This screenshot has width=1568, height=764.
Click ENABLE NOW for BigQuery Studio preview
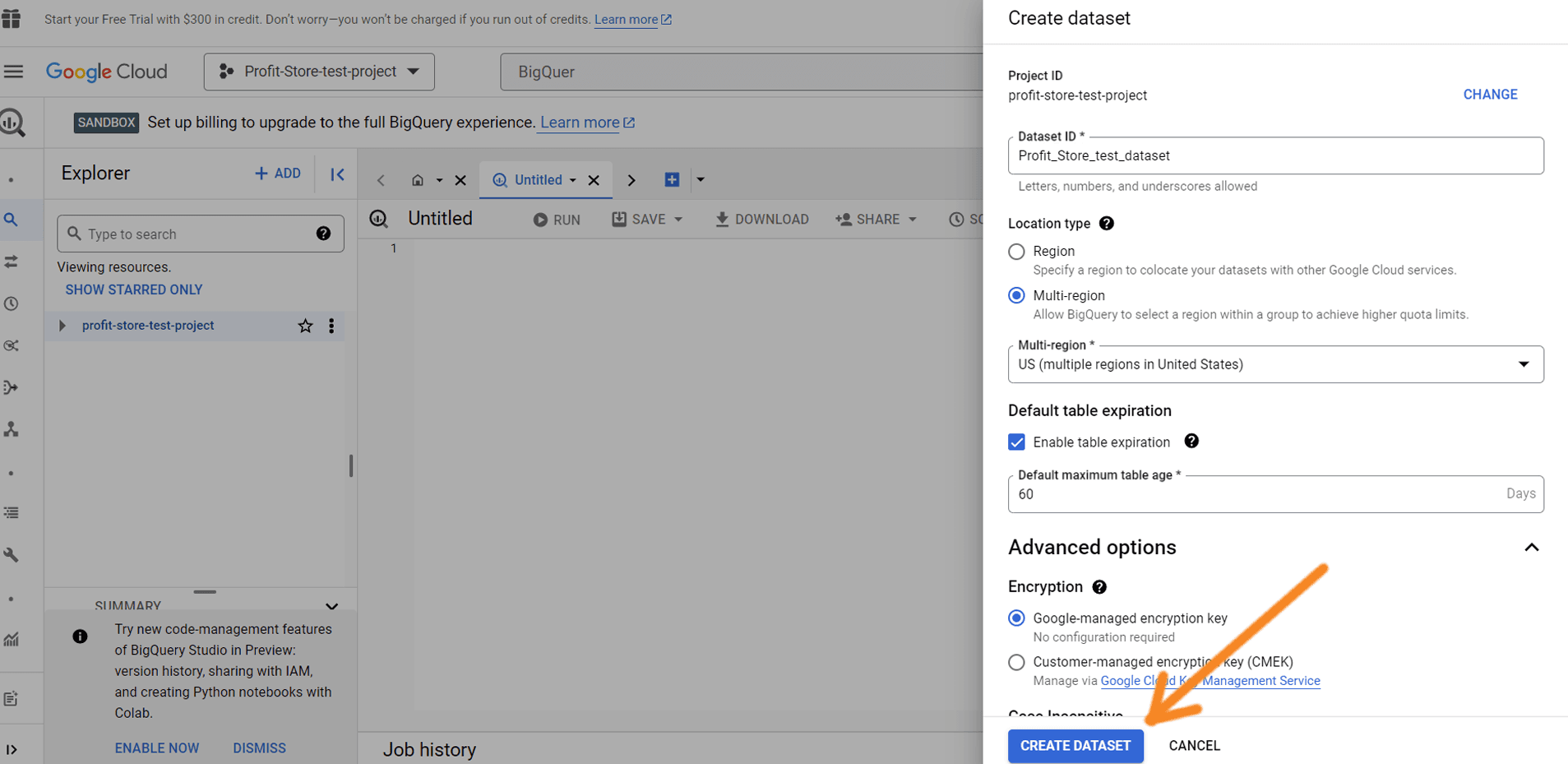point(157,748)
